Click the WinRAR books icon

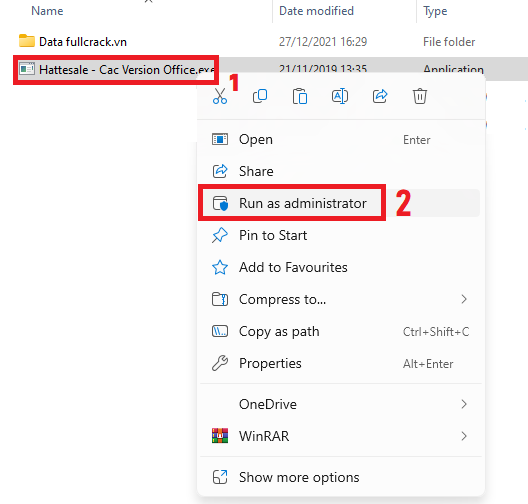pos(220,436)
